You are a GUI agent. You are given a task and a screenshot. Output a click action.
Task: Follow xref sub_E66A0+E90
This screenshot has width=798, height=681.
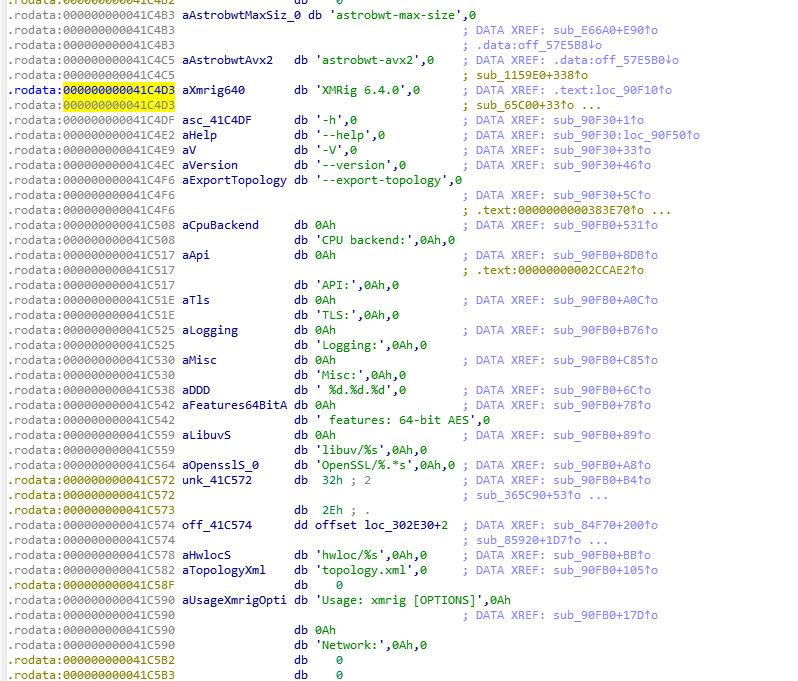coord(606,30)
